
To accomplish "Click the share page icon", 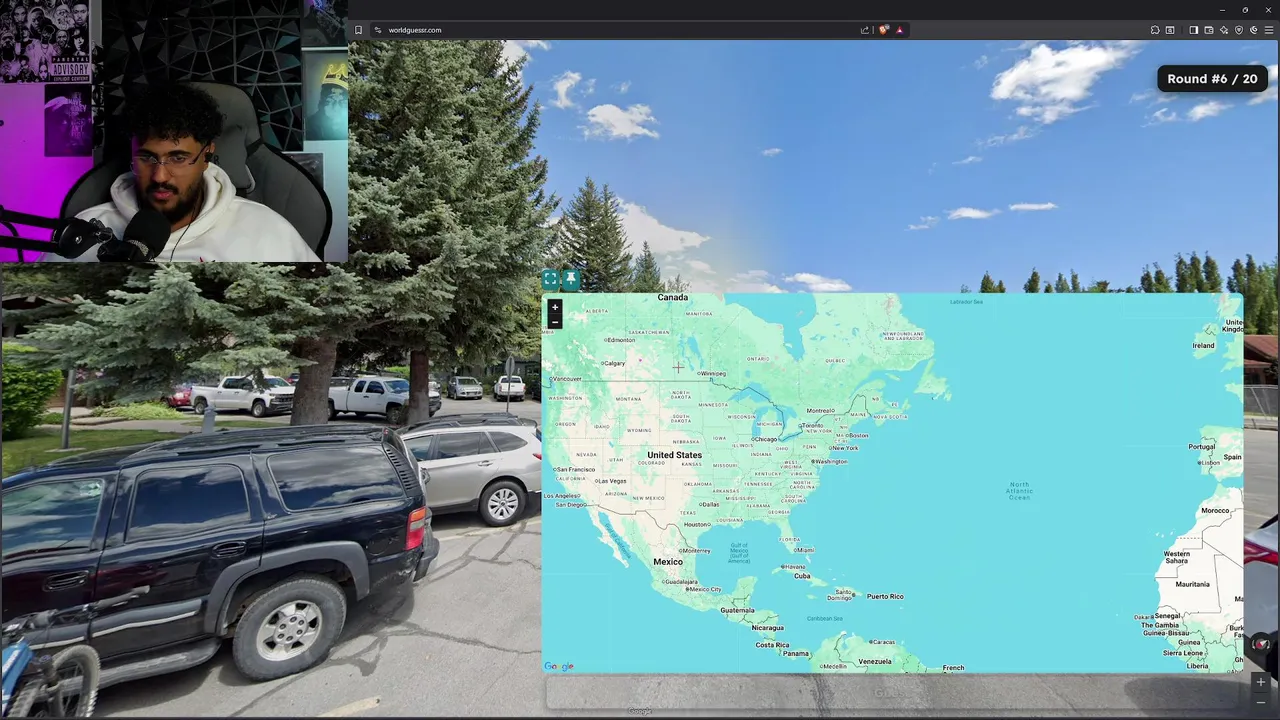I will pos(865,30).
